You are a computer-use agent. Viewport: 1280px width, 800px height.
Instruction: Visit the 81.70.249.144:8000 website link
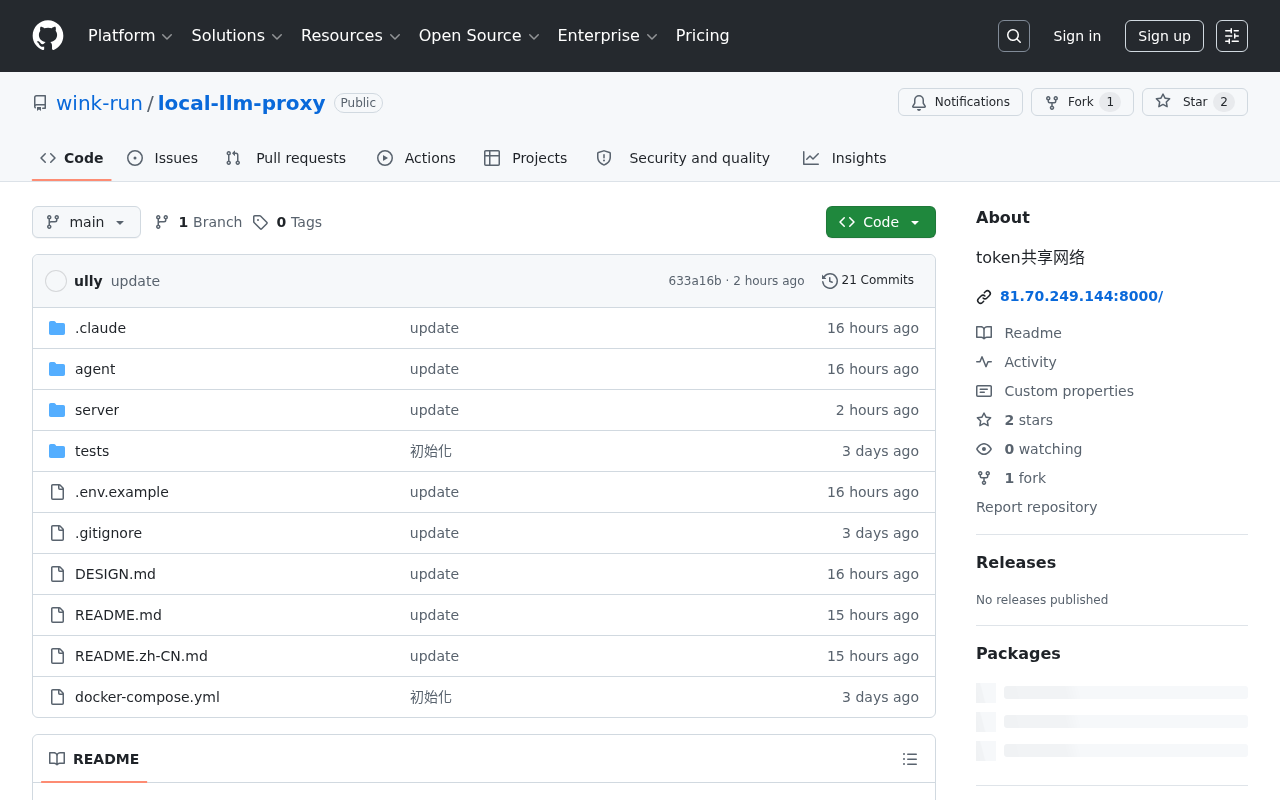(1081, 296)
